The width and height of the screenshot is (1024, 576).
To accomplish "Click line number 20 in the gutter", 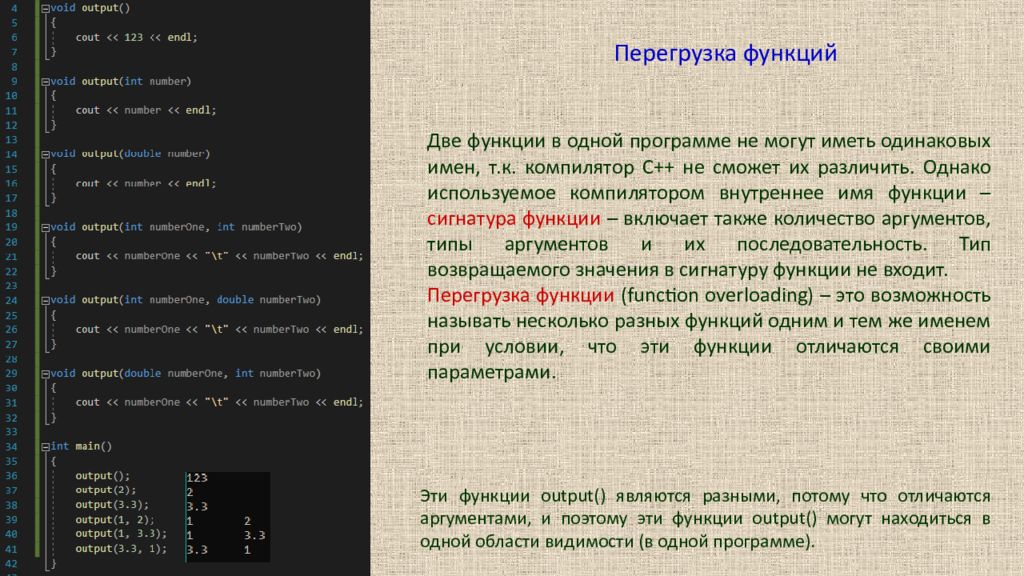I will [13, 241].
